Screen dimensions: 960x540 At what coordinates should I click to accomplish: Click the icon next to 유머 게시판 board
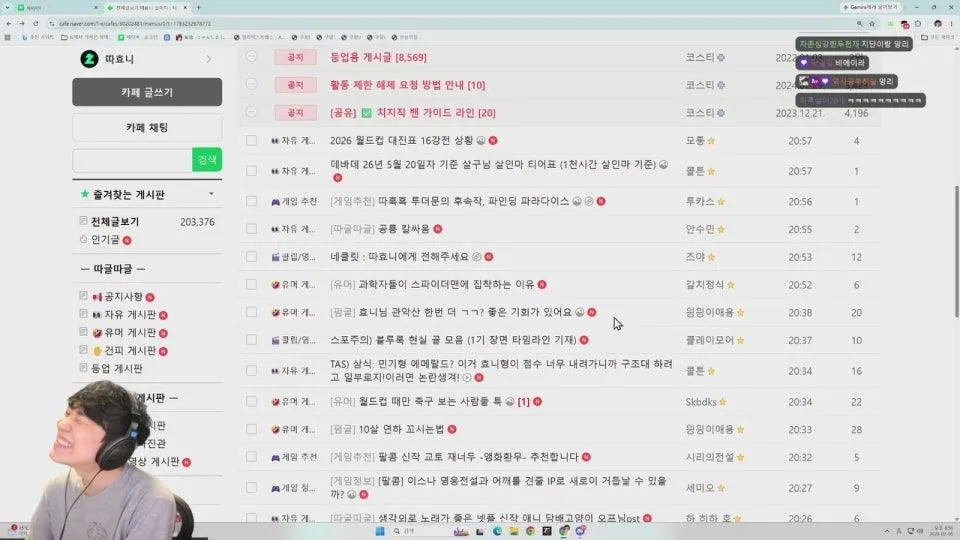pos(97,333)
